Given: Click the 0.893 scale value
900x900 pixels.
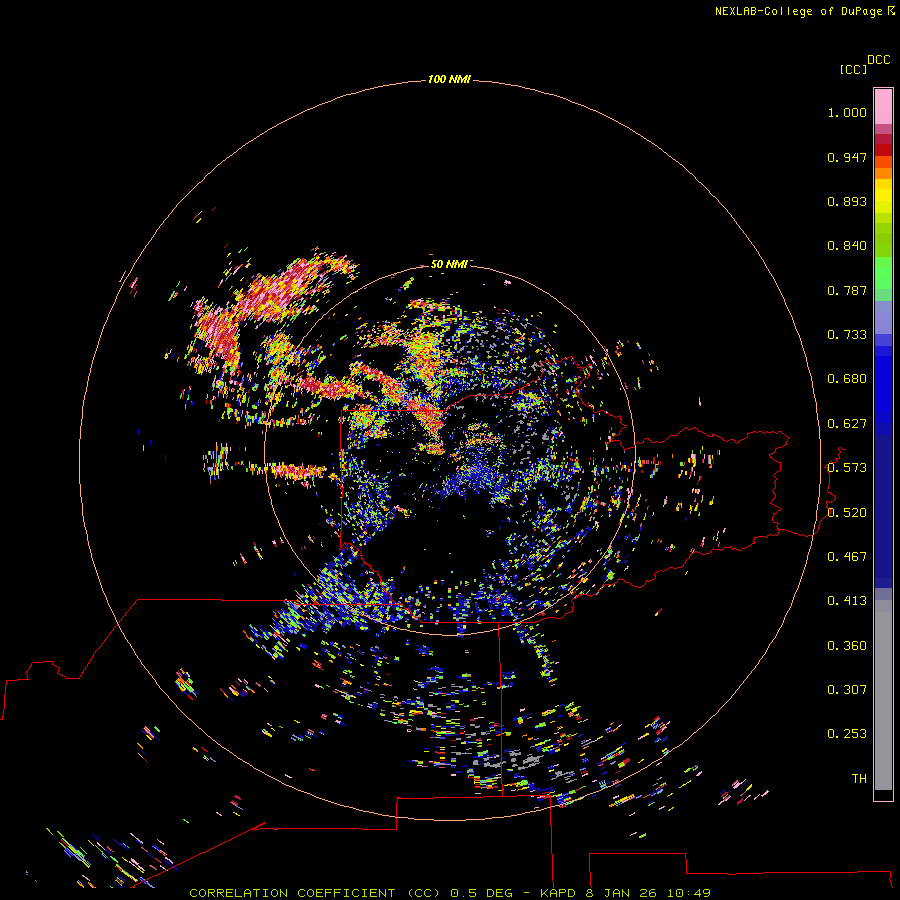Looking at the screenshot, I should [x=847, y=201].
